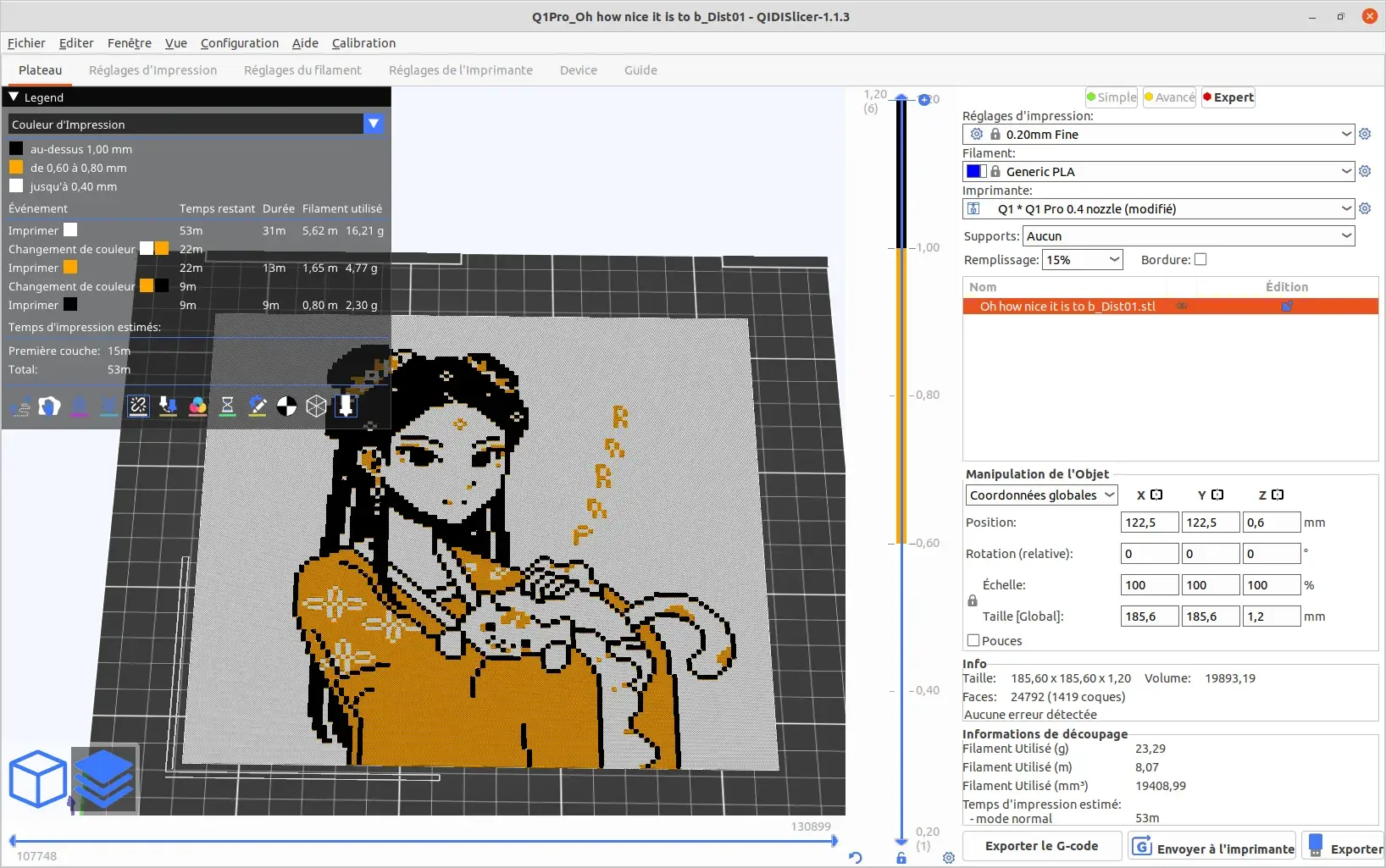Switch to Guide tab
1386x868 pixels.
point(640,70)
